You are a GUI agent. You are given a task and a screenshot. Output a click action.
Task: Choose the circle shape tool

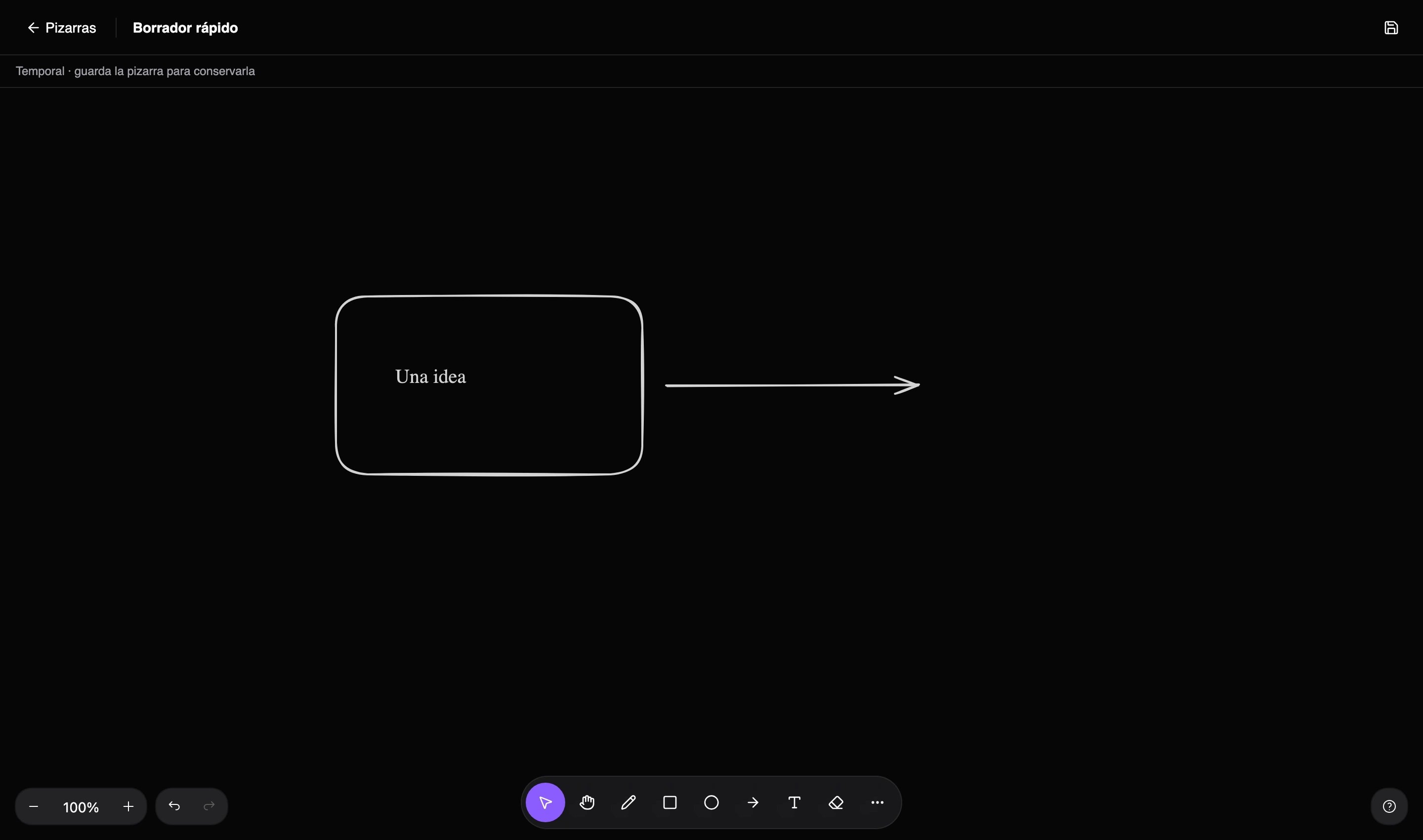(711, 802)
